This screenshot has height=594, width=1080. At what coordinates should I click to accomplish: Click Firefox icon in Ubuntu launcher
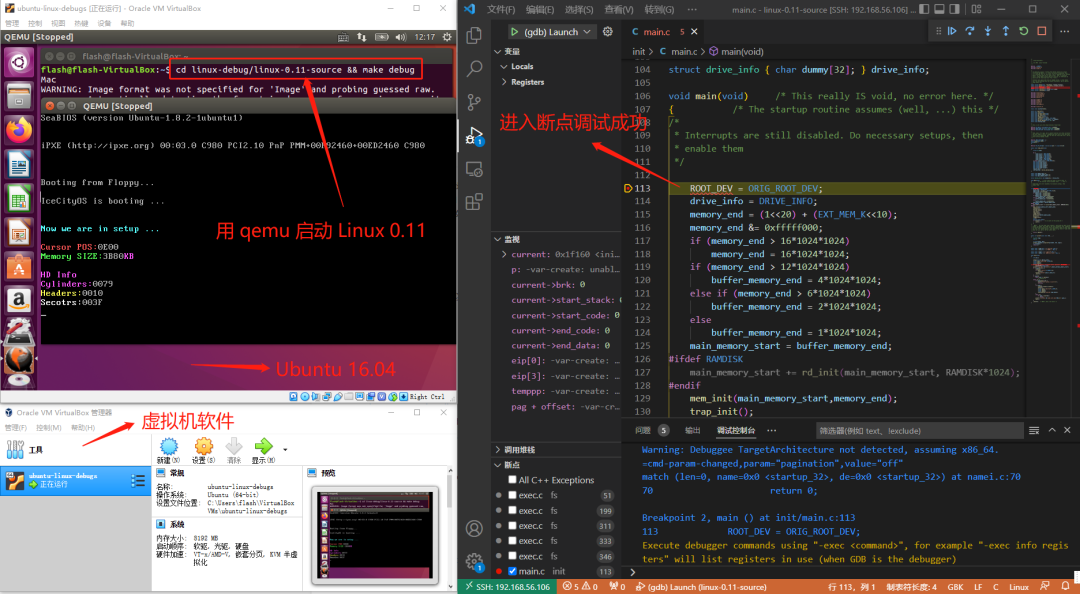click(19, 130)
